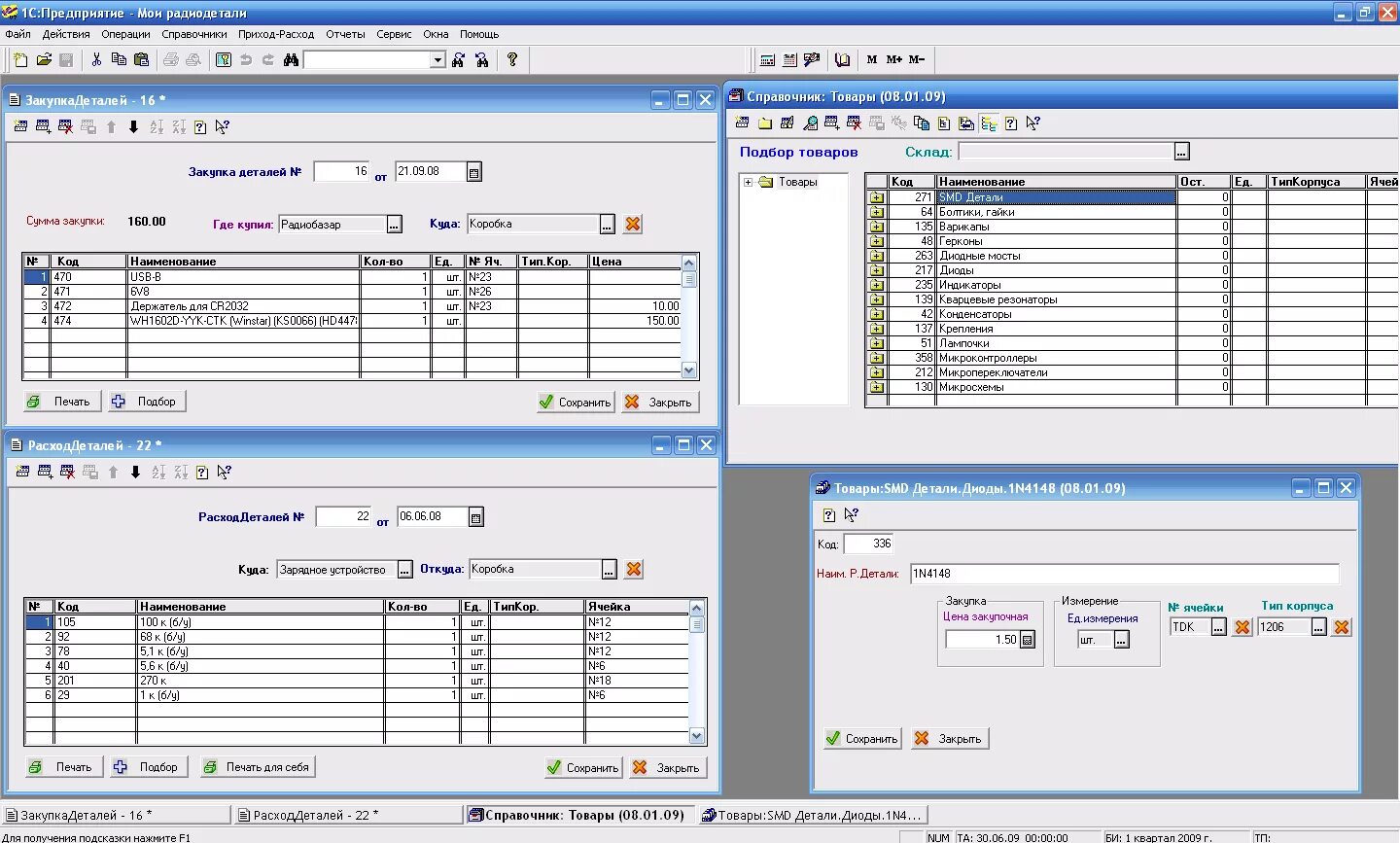Click Сохранить in 1N4148 item window
Viewport: 1400px width, 843px height.
pyautogui.click(x=862, y=739)
